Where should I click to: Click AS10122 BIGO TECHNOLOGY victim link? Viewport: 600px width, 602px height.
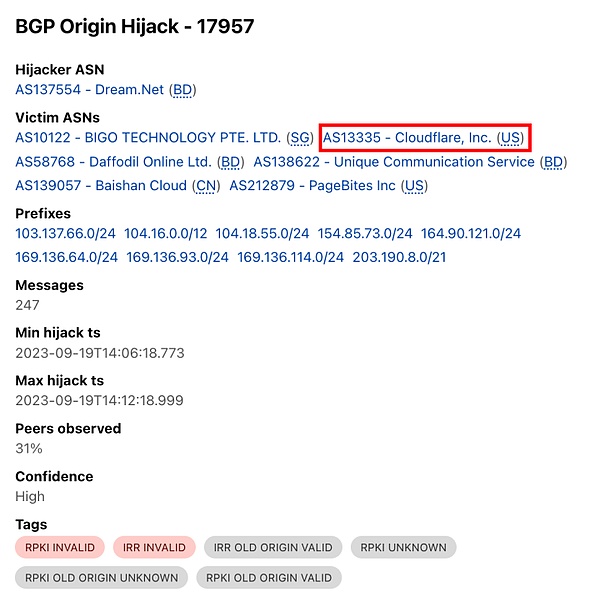click(148, 137)
